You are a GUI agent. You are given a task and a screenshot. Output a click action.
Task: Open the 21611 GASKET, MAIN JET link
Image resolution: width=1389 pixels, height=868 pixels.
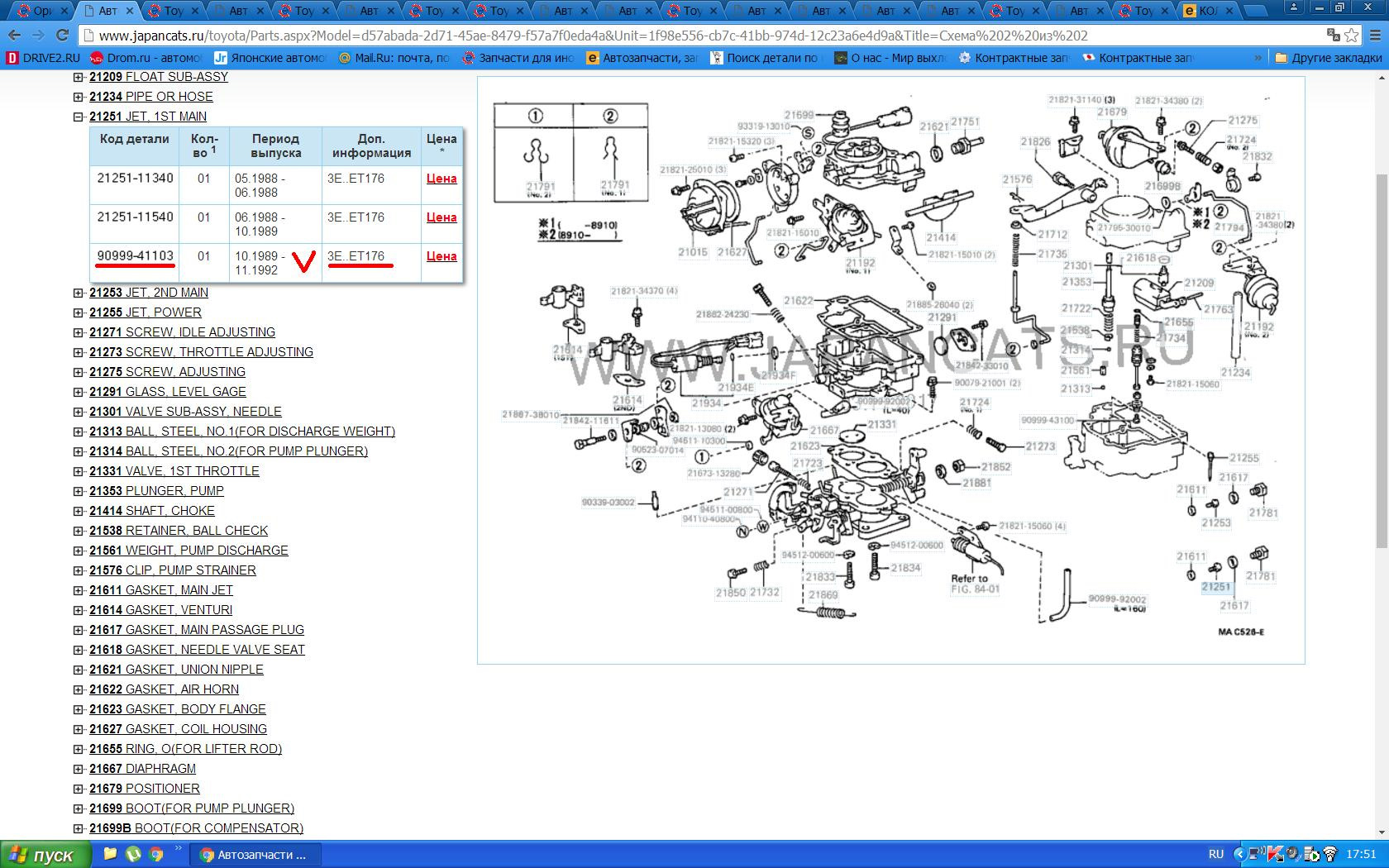click(161, 590)
